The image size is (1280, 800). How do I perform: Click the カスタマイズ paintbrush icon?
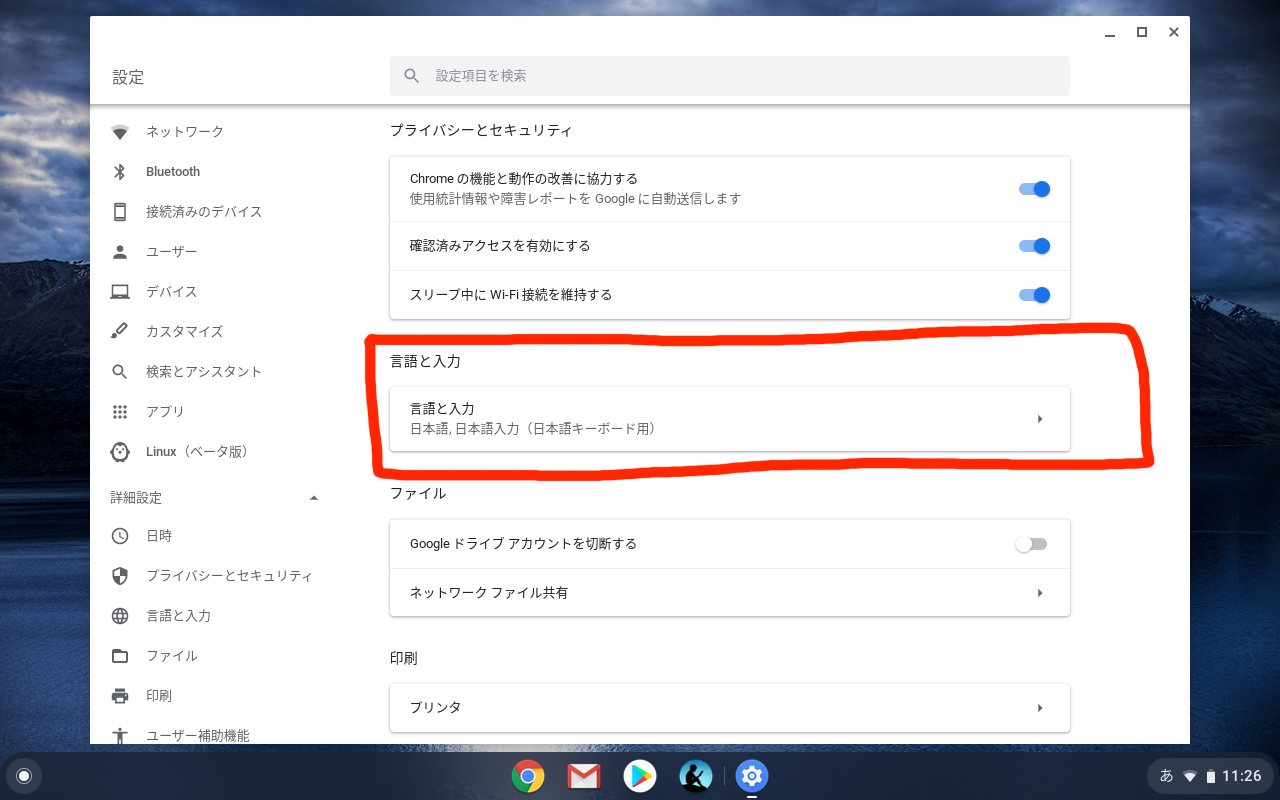point(120,331)
